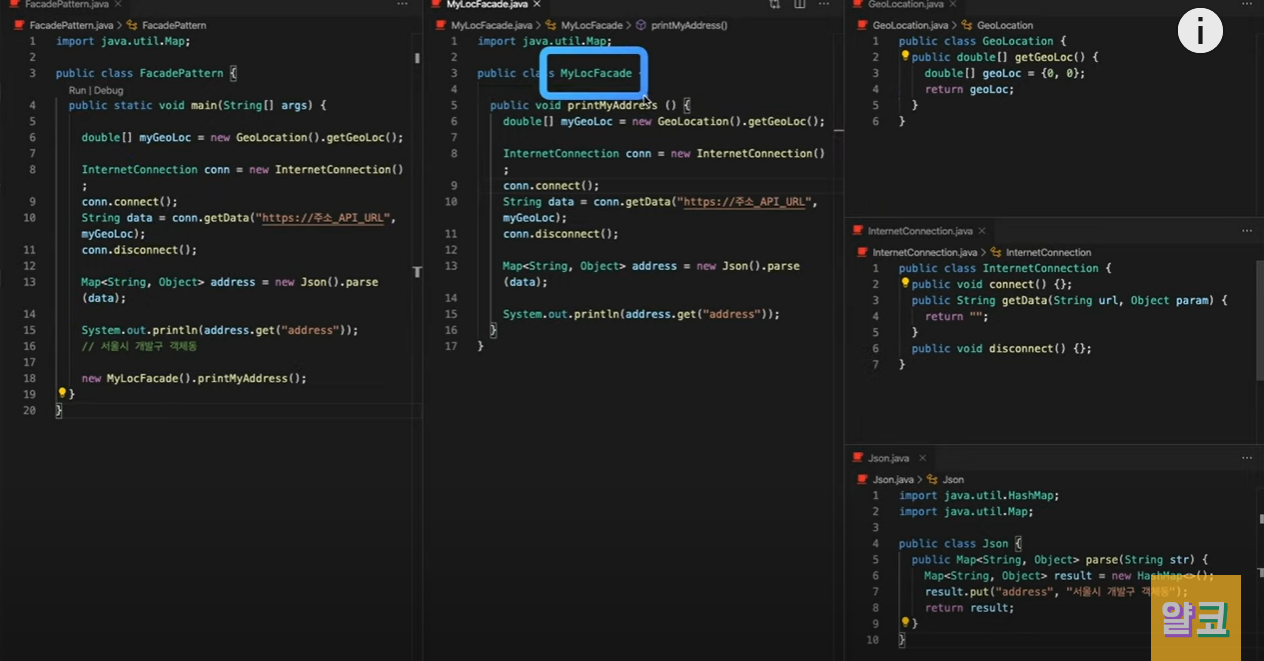
Task: Select the MyLocFacade.java editor tab
Action: pos(487,5)
